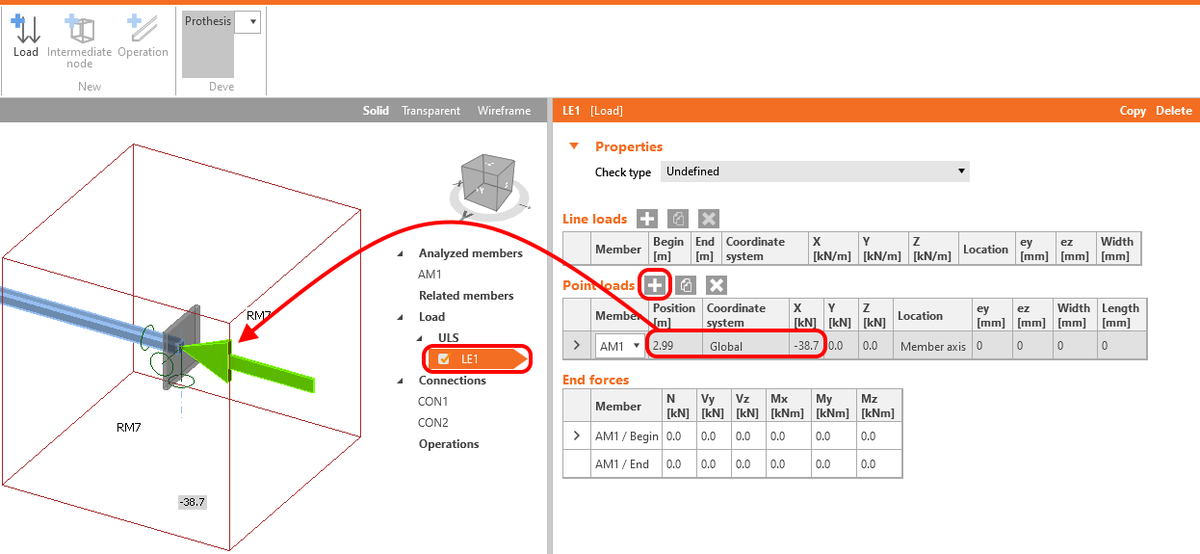Open the Check type dropdown
Screen dimensions: 1200x554
(x=814, y=171)
